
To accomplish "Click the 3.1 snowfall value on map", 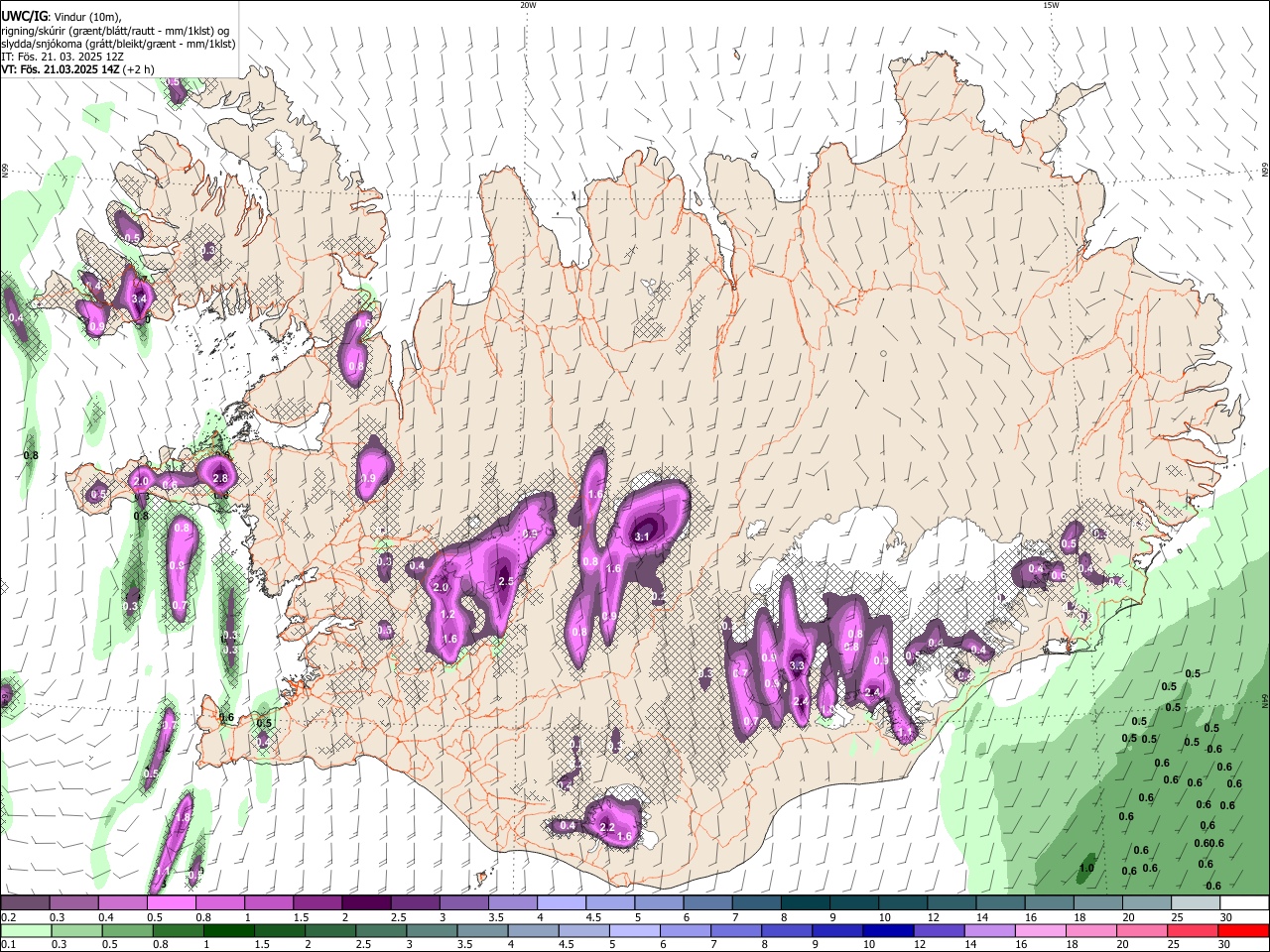I will 641,536.
